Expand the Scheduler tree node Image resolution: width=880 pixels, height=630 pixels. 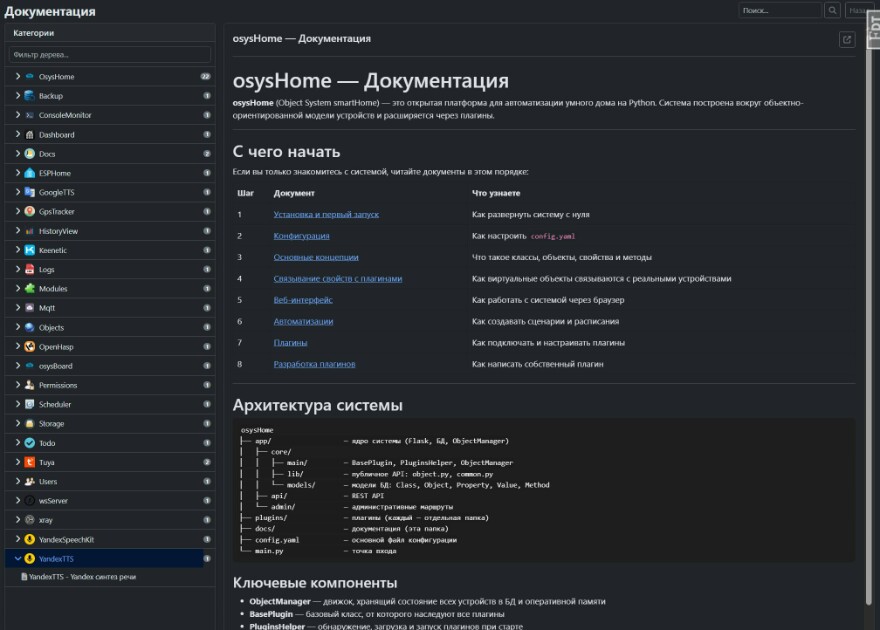click(17, 404)
